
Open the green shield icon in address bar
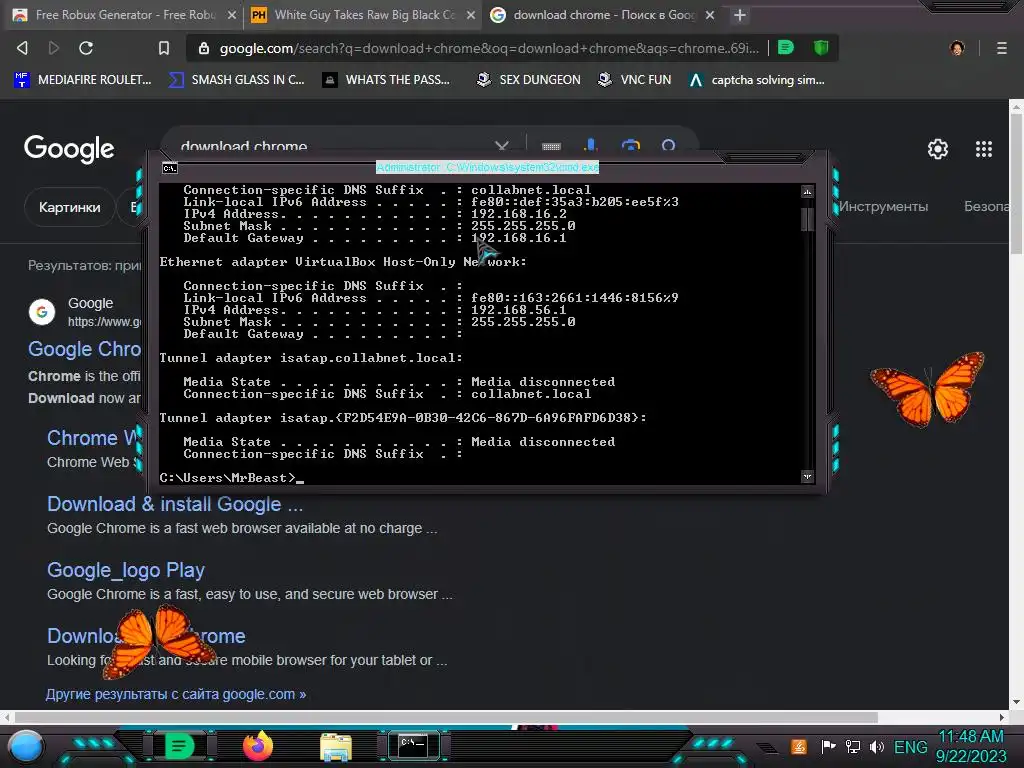pyautogui.click(x=821, y=47)
